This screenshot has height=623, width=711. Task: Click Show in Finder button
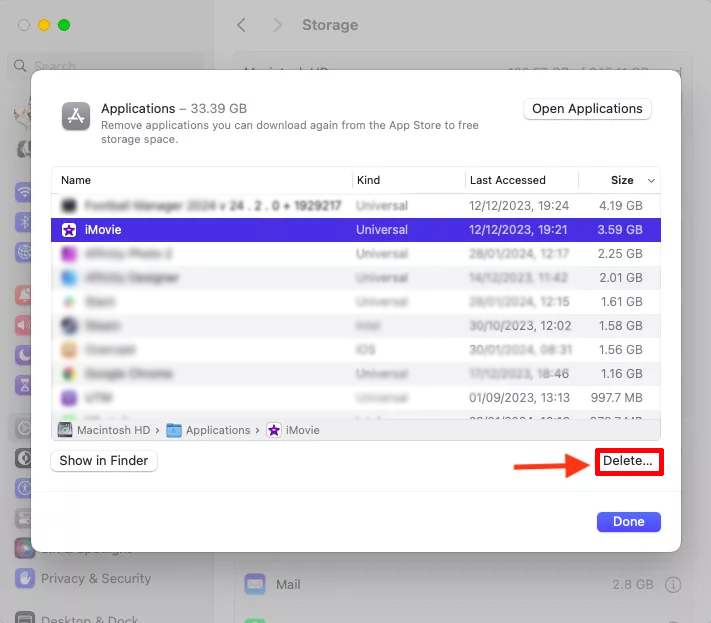tap(104, 461)
